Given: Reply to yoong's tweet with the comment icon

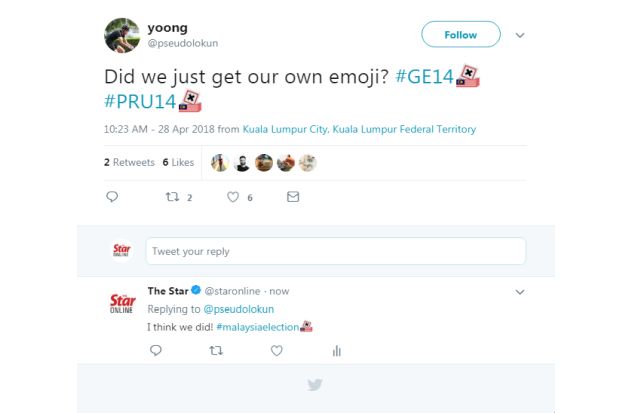Looking at the screenshot, I should click(x=112, y=198).
